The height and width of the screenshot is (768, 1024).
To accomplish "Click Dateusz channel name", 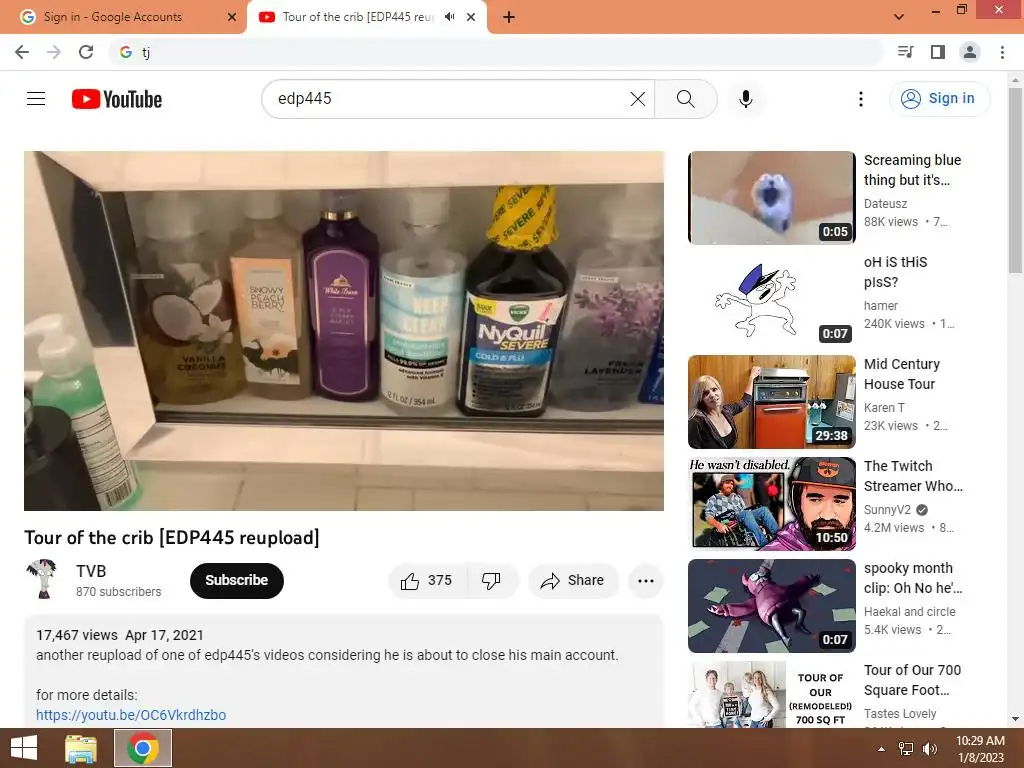I will tap(886, 204).
